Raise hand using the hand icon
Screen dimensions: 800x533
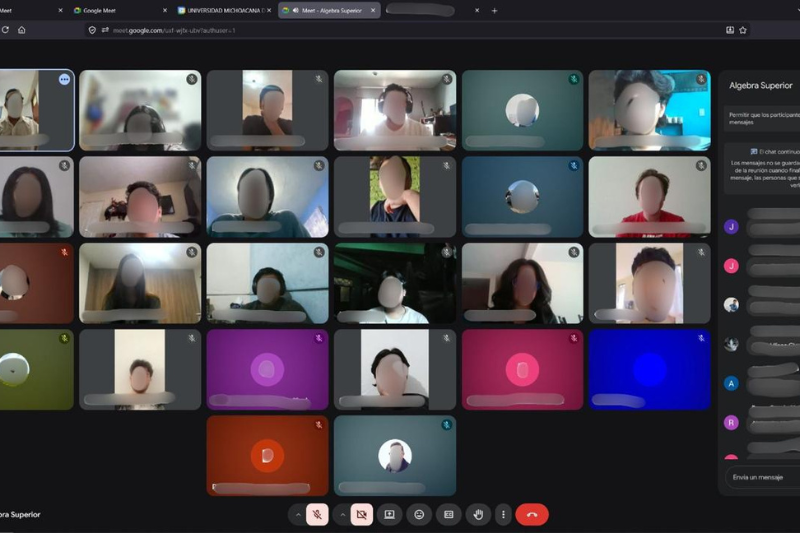pyautogui.click(x=478, y=514)
